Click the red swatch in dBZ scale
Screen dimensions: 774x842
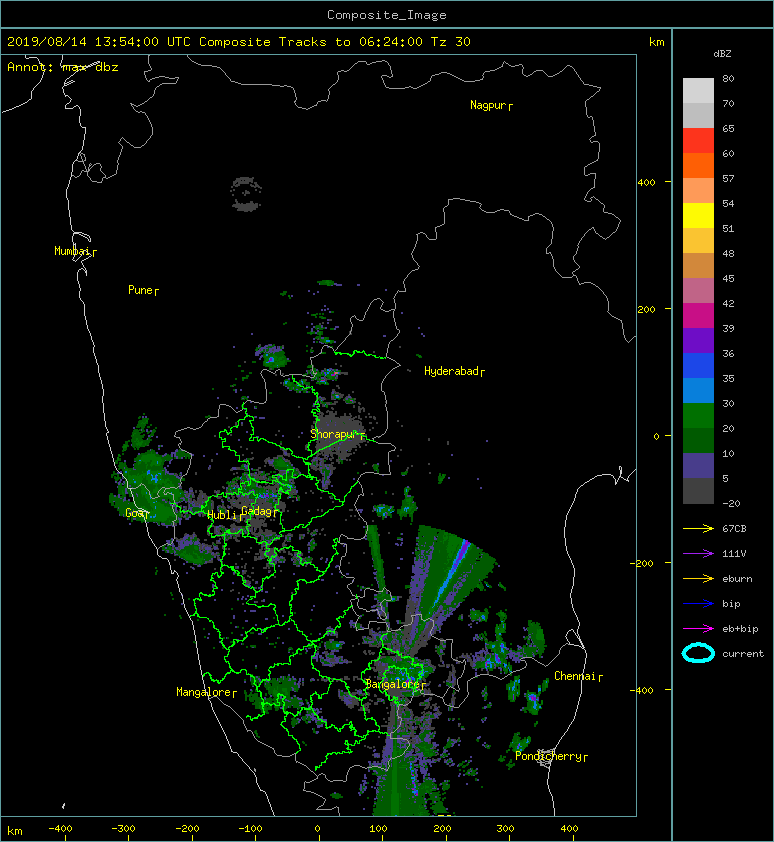click(698, 141)
